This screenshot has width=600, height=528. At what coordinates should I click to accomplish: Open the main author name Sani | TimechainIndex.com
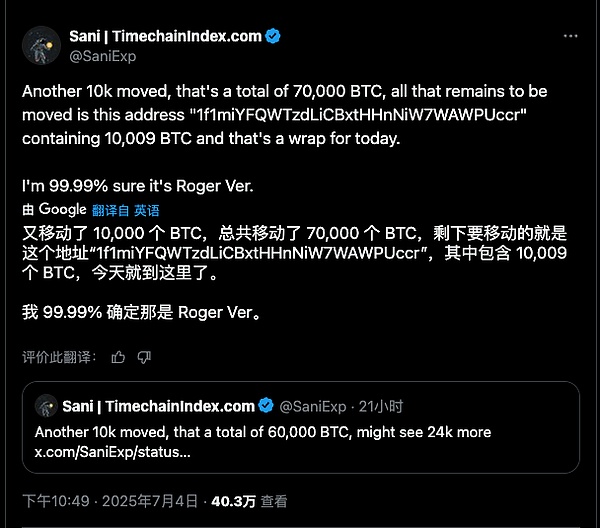click(x=164, y=36)
